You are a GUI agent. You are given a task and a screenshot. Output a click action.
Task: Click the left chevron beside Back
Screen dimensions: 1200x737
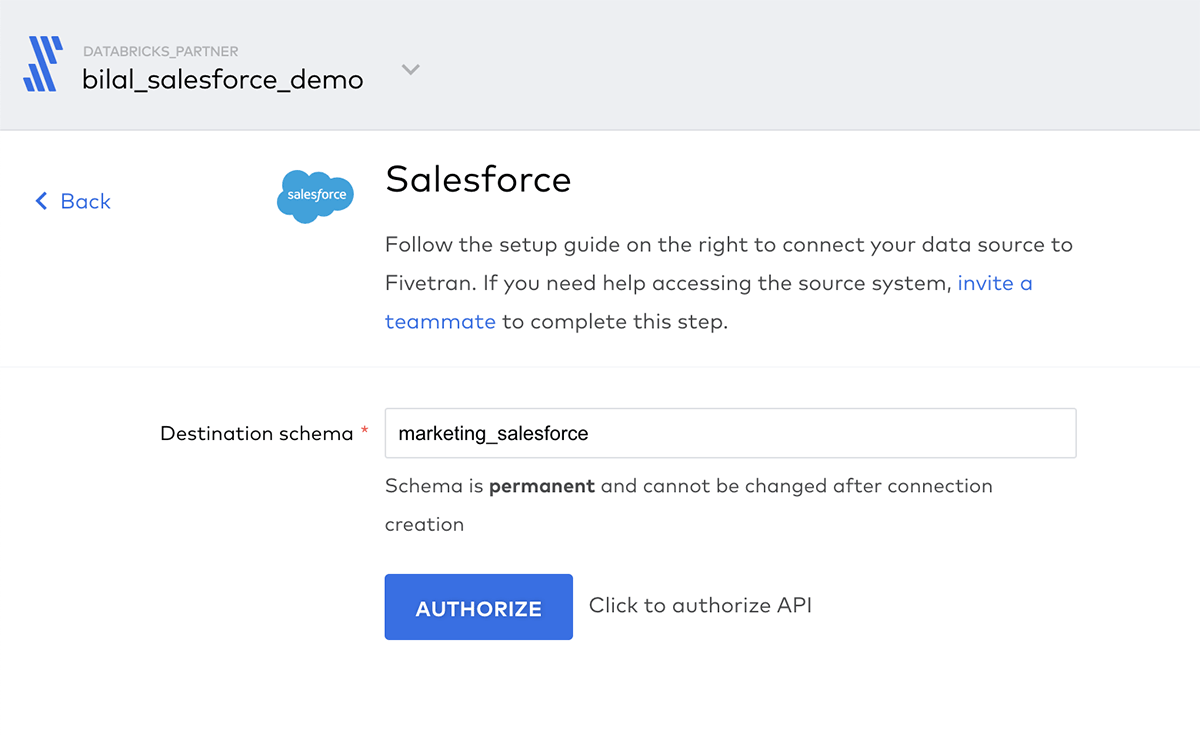(41, 201)
